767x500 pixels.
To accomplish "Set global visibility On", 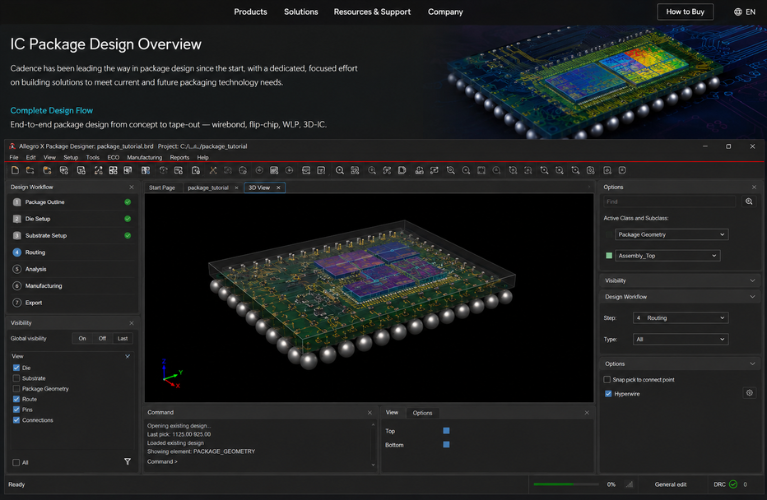I will pos(82,338).
